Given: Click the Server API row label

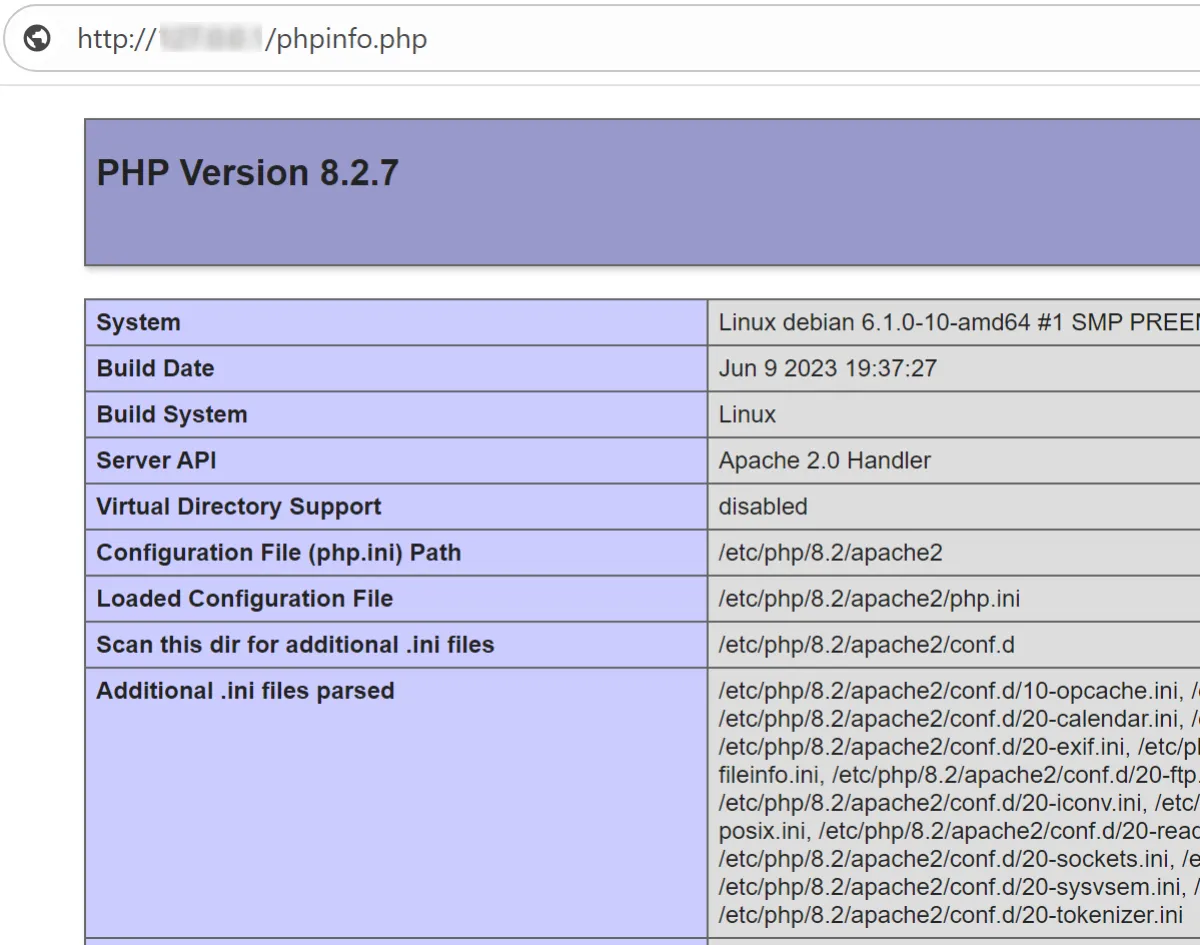Looking at the screenshot, I should [156, 461].
